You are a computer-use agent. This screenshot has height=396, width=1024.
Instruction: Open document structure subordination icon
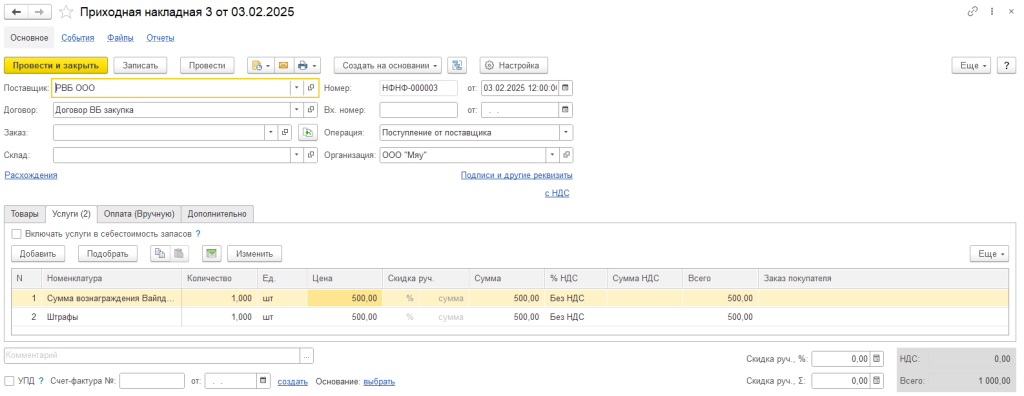coord(457,65)
